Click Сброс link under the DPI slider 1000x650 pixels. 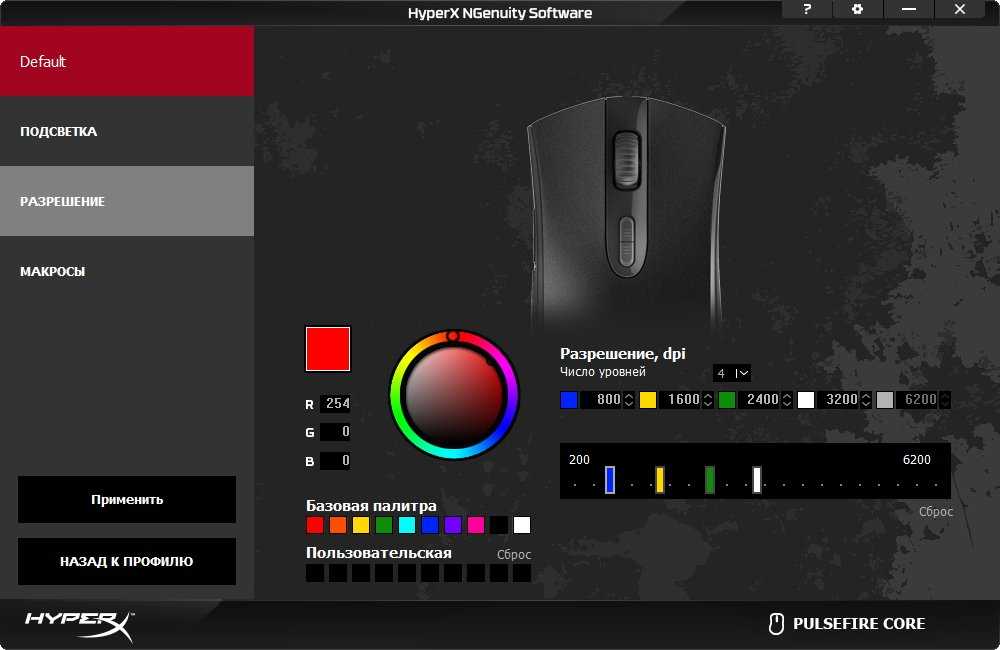click(x=936, y=511)
